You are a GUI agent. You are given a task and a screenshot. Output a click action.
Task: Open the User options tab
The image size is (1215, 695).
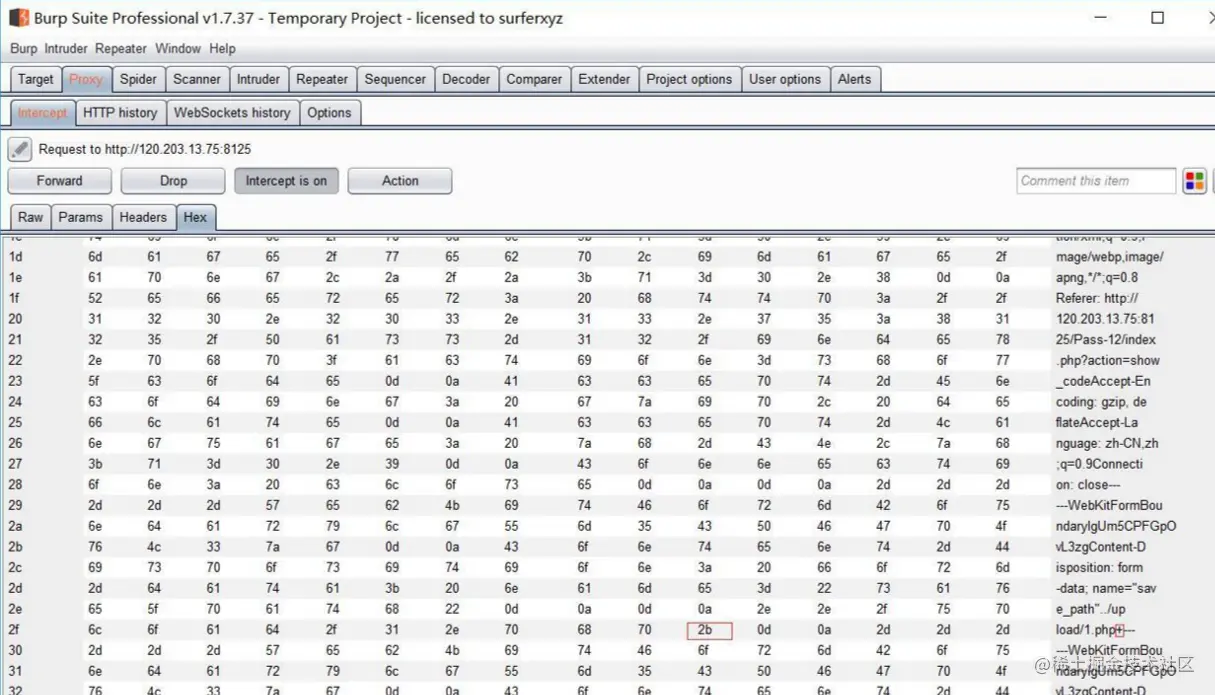click(785, 79)
